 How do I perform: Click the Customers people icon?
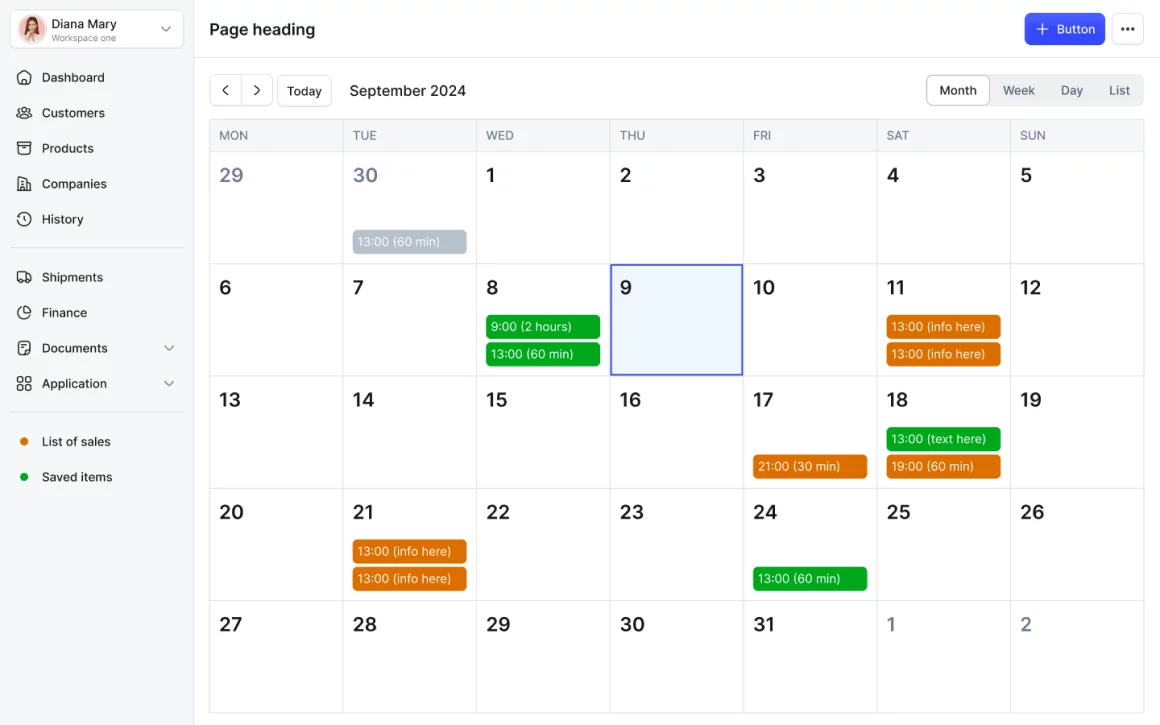(x=25, y=113)
